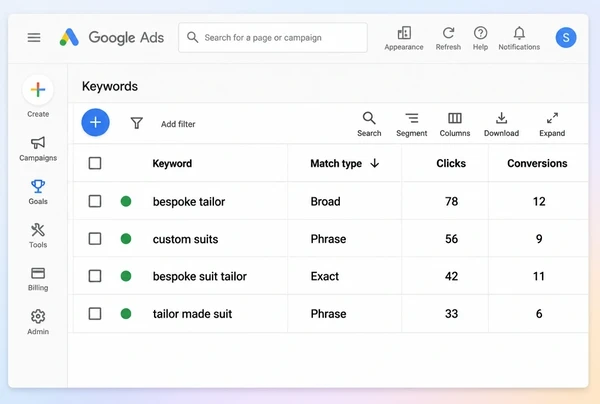Viewport: 600px width, 404px height.
Task: Click the filter funnel icon
Action: (137, 123)
